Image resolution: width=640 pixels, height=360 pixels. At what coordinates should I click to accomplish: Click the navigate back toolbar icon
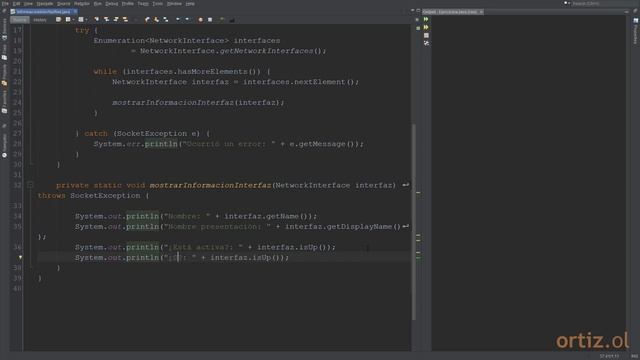pyautogui.click(x=68, y=20)
